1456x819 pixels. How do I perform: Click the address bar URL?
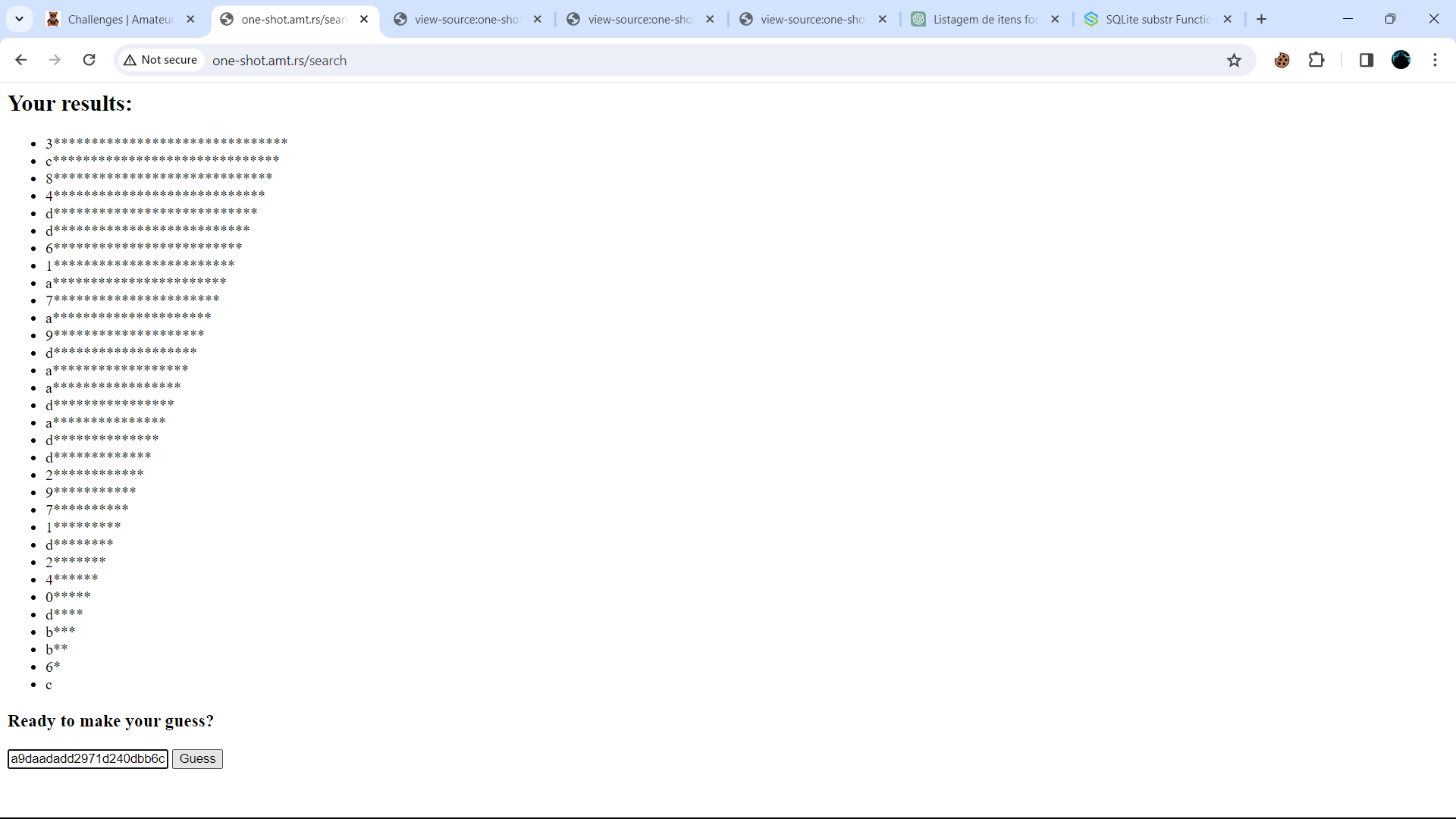click(x=279, y=61)
